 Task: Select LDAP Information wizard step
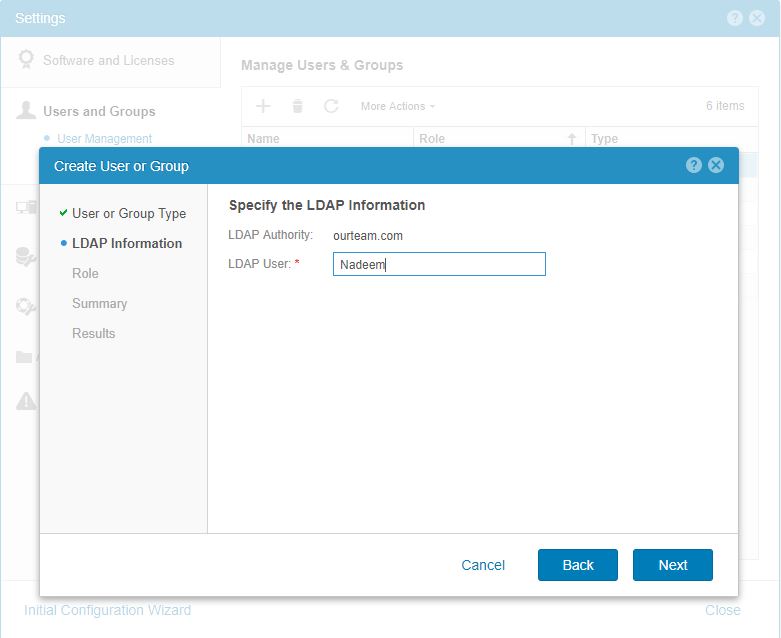(x=126, y=243)
